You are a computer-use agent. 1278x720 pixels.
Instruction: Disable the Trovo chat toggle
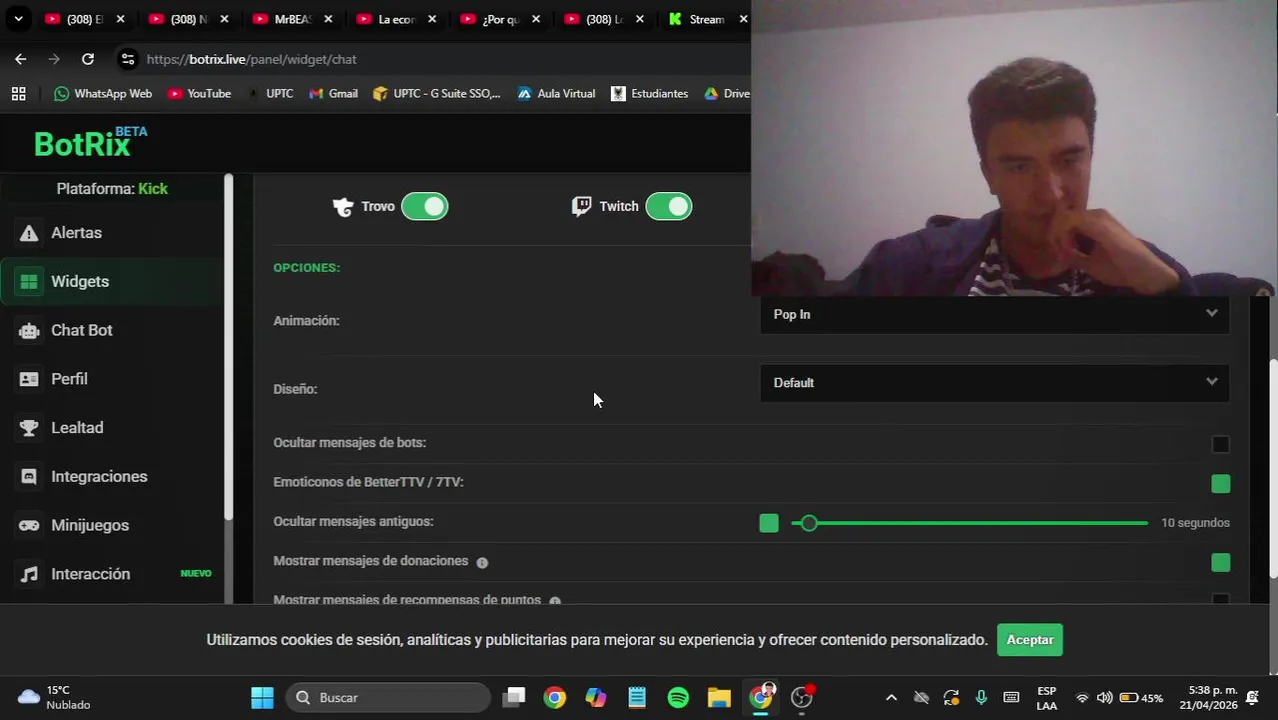tap(425, 207)
